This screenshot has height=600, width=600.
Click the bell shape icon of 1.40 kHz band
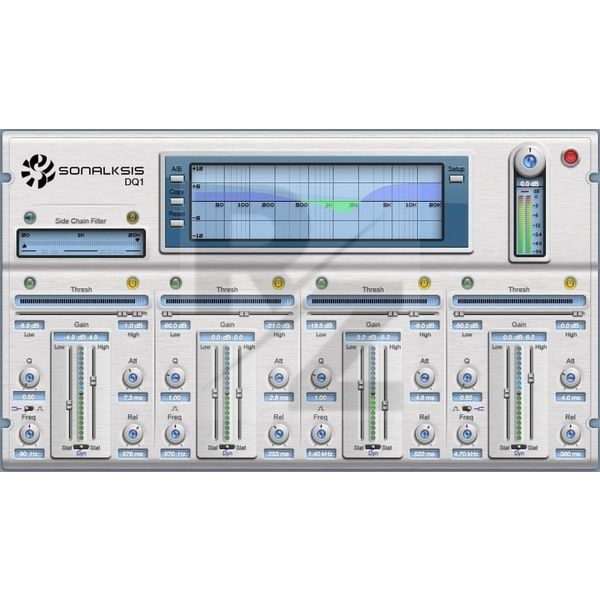click(321, 408)
